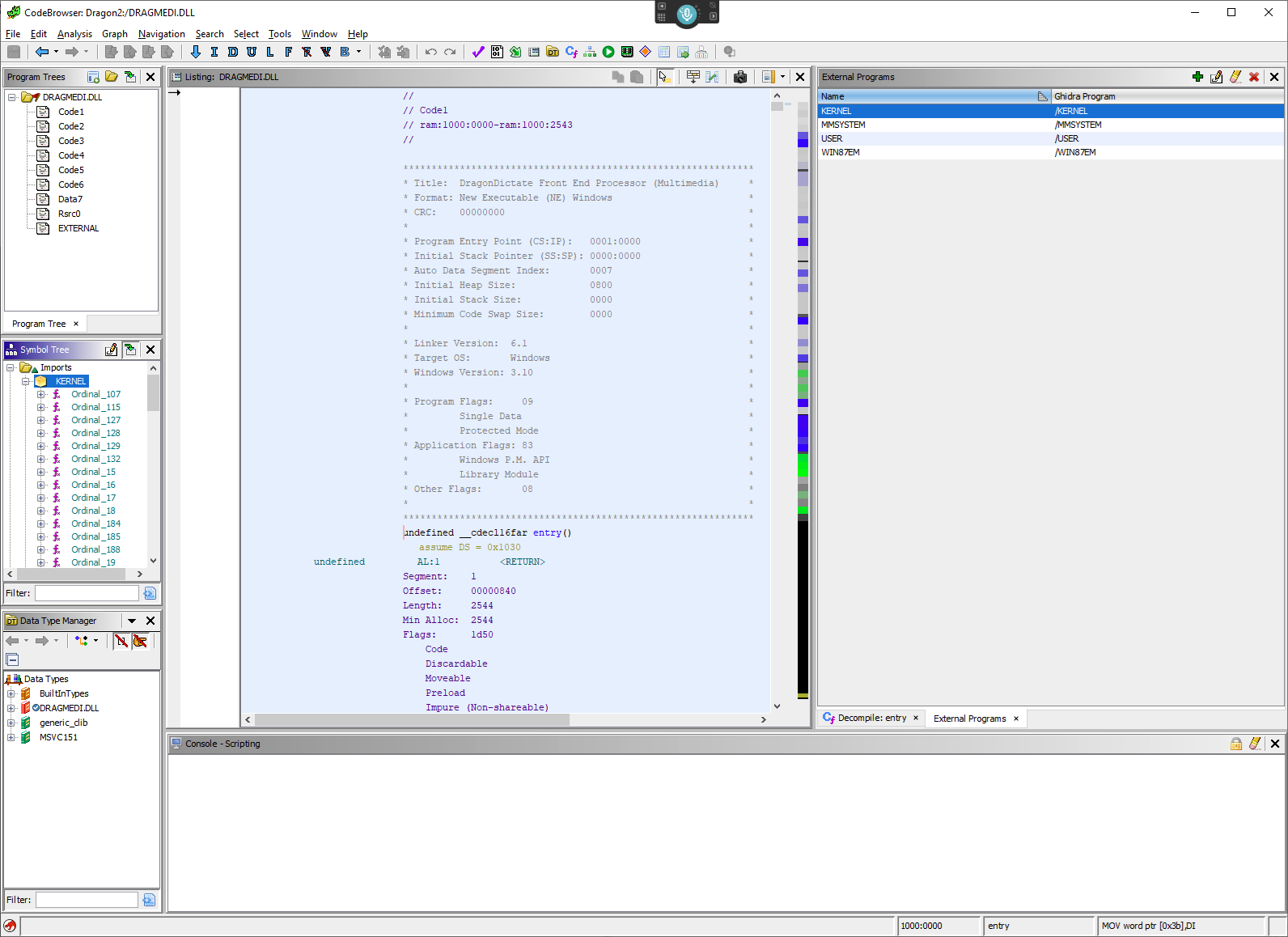This screenshot has width=1288, height=937.
Task: Click the eraser clear external association icon
Action: [1235, 77]
